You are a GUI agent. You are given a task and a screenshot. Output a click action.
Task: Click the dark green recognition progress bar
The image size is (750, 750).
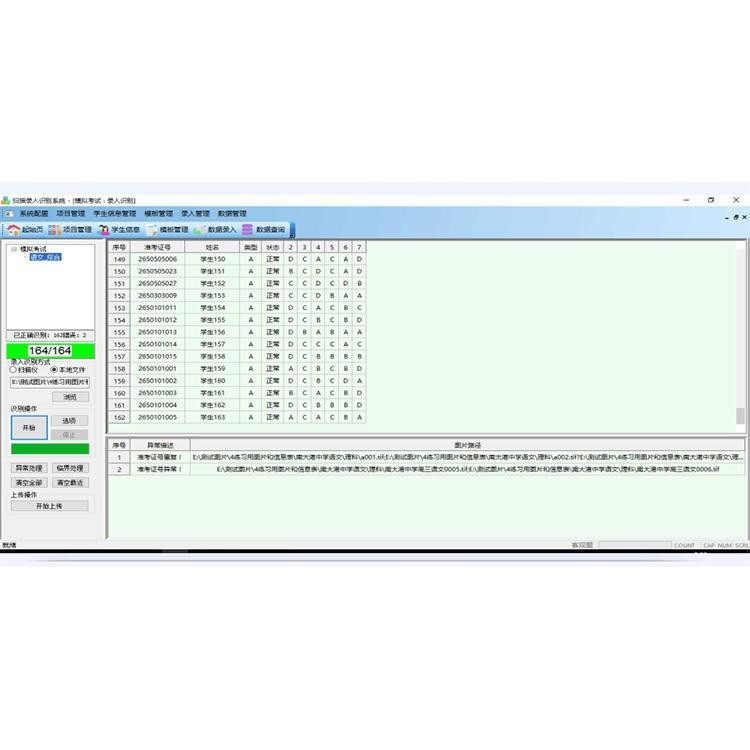(50, 449)
